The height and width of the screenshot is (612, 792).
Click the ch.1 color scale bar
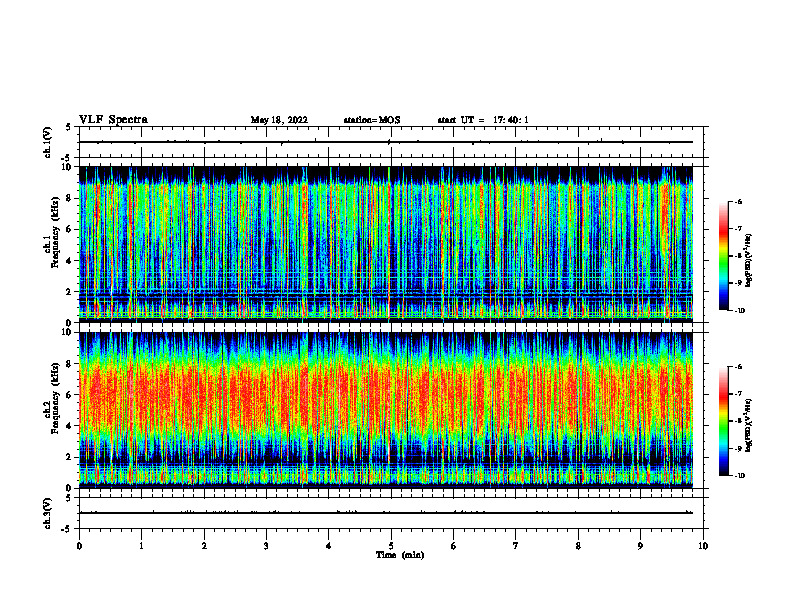coord(723,256)
